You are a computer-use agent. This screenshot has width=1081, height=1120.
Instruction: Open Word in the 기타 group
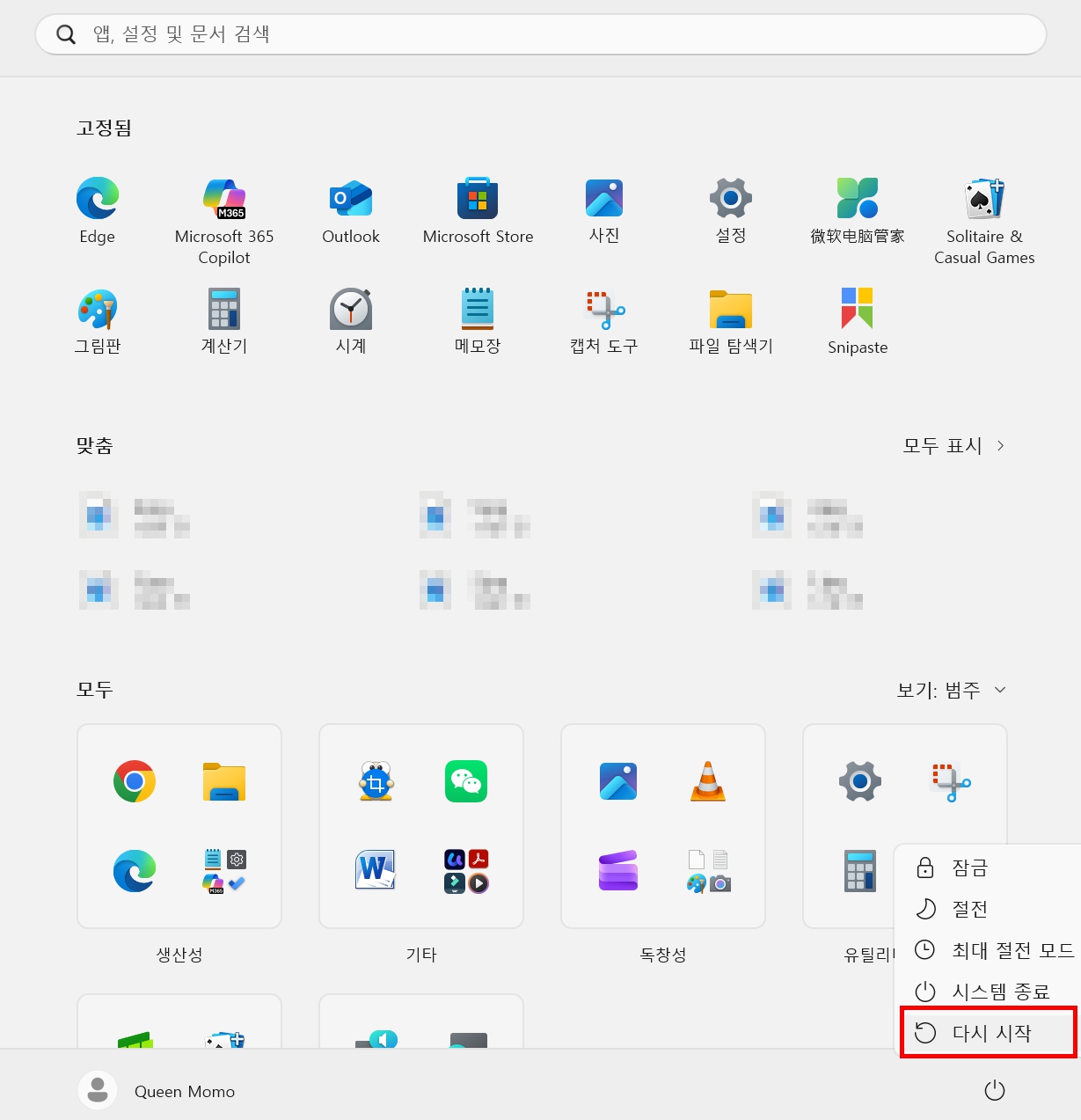pyautogui.click(x=376, y=871)
